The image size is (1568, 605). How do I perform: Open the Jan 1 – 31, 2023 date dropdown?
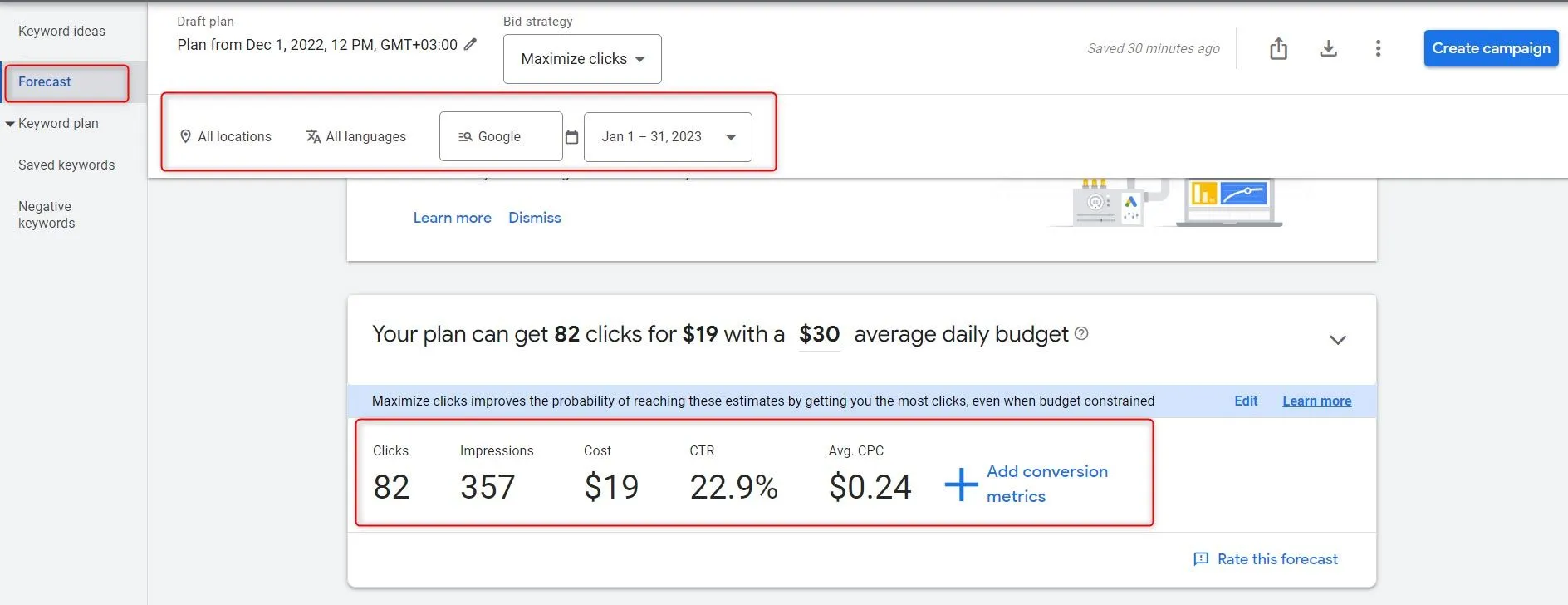point(668,137)
